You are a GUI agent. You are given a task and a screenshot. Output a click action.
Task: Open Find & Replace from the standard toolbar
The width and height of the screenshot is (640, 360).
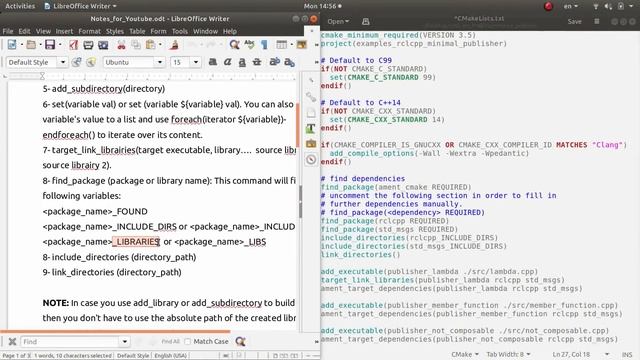click(234, 44)
